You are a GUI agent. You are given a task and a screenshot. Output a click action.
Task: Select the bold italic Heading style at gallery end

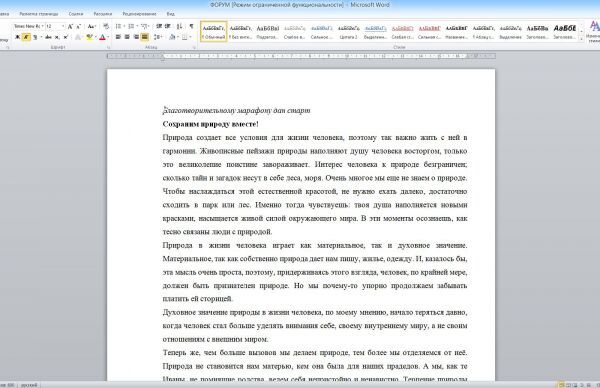click(564, 31)
